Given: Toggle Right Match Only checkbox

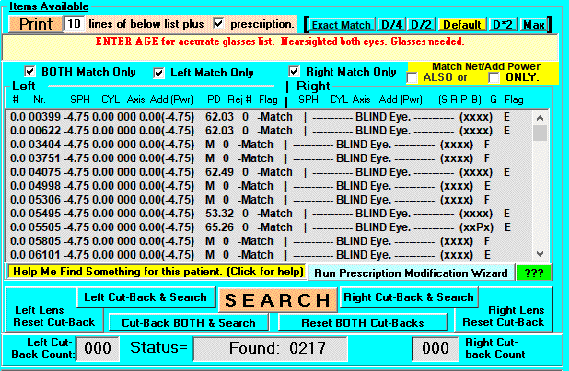Looking at the screenshot, I should click(x=294, y=71).
